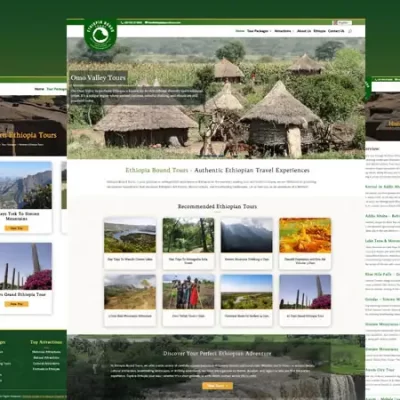The width and height of the screenshot is (400, 400).
Task: Open the third link under Top Attractions
Action: [x=46, y=363]
